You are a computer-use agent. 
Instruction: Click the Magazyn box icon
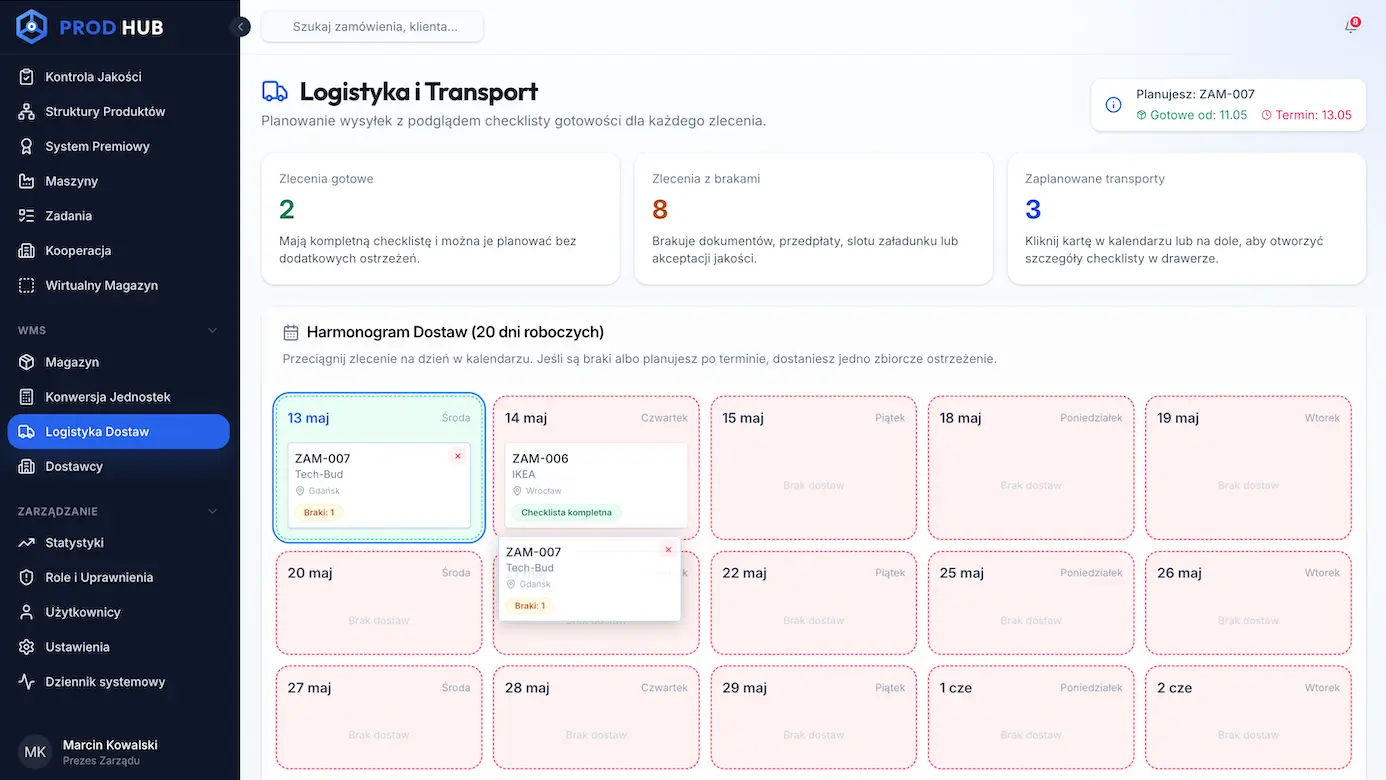click(27, 362)
